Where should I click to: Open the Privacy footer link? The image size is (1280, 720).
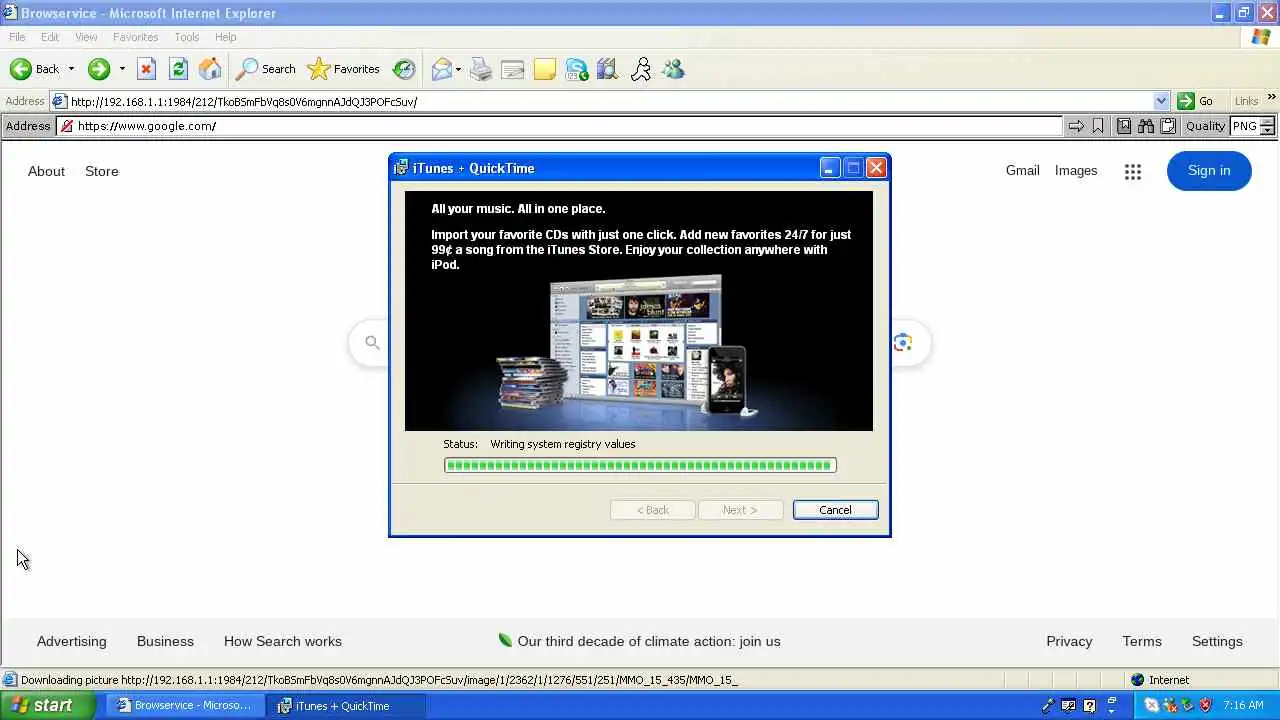[x=1069, y=642]
